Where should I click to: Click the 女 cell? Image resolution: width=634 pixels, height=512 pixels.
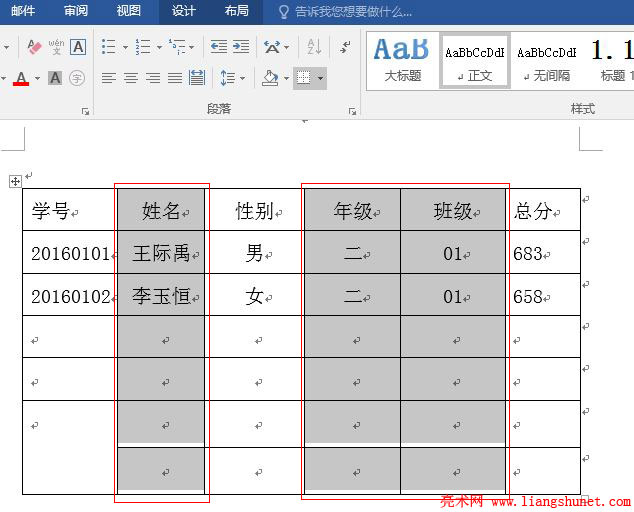[255, 295]
